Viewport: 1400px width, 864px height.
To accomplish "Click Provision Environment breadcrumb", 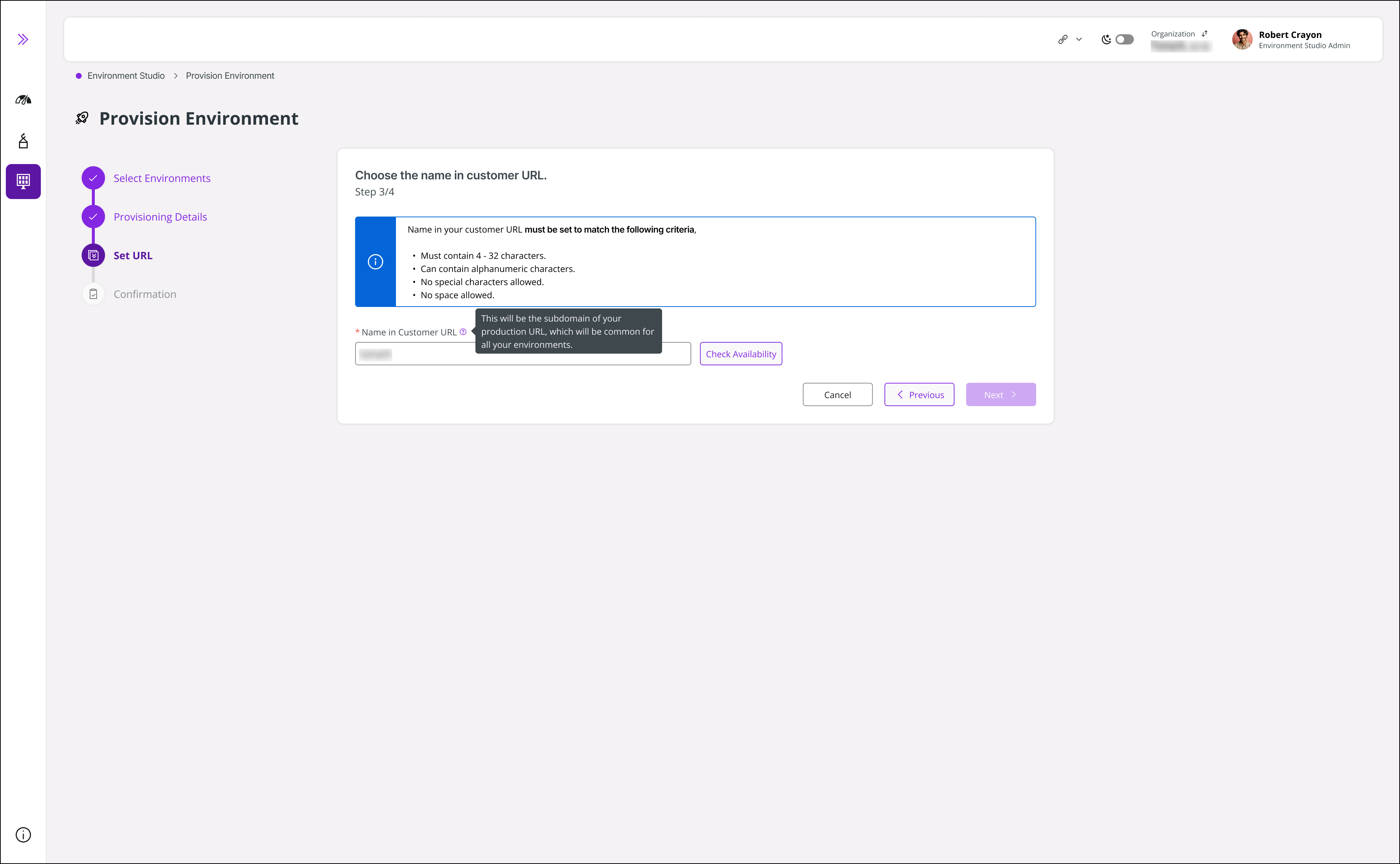I will click(230, 75).
